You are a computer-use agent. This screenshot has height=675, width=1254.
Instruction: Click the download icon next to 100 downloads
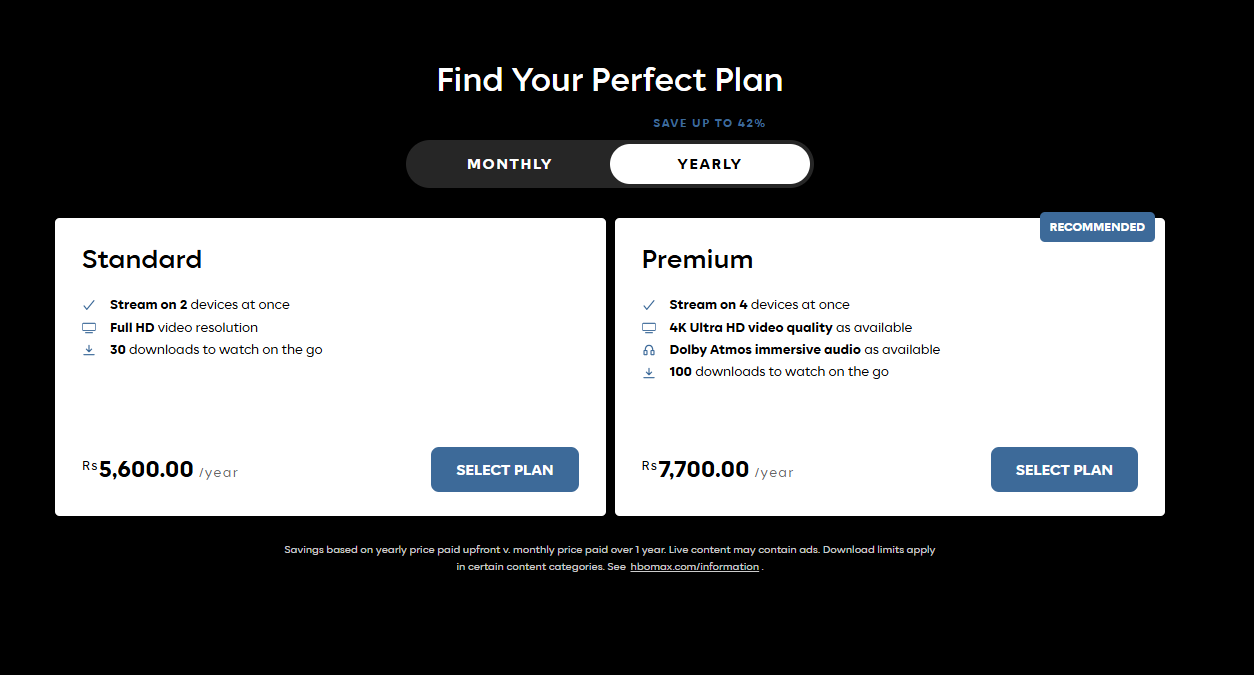click(x=649, y=372)
